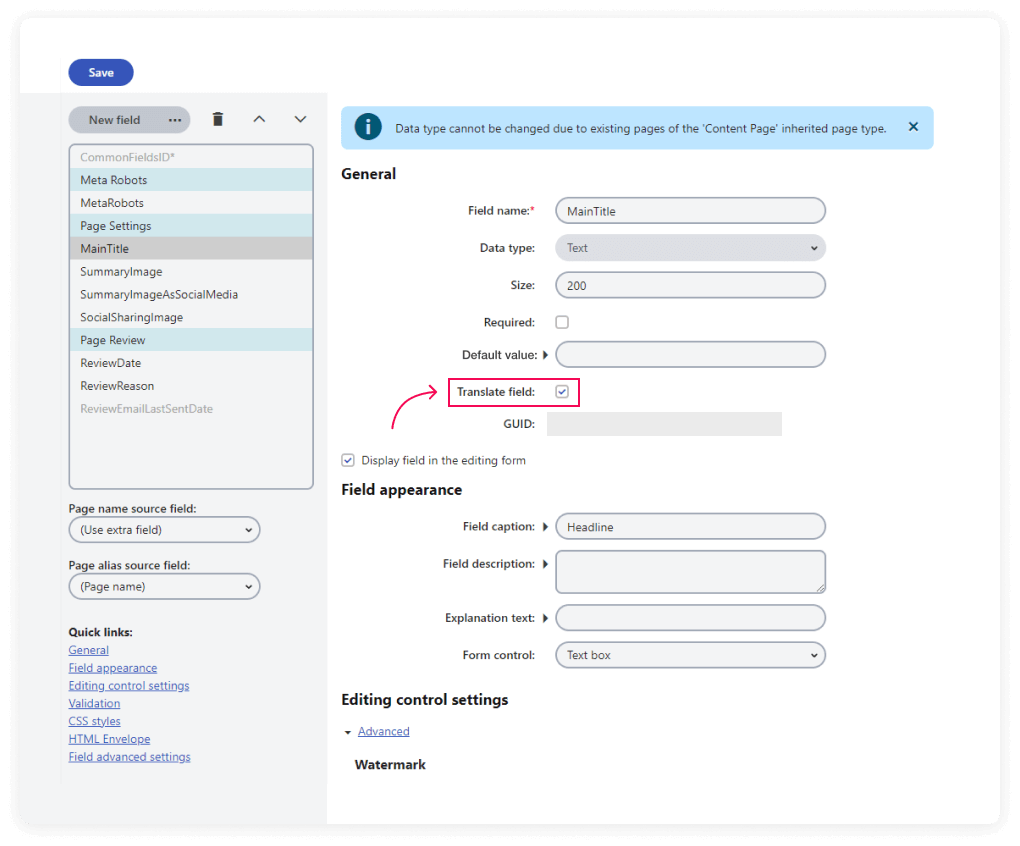Open the Form control dropdown
This screenshot has width=1020, height=846.
(690, 656)
